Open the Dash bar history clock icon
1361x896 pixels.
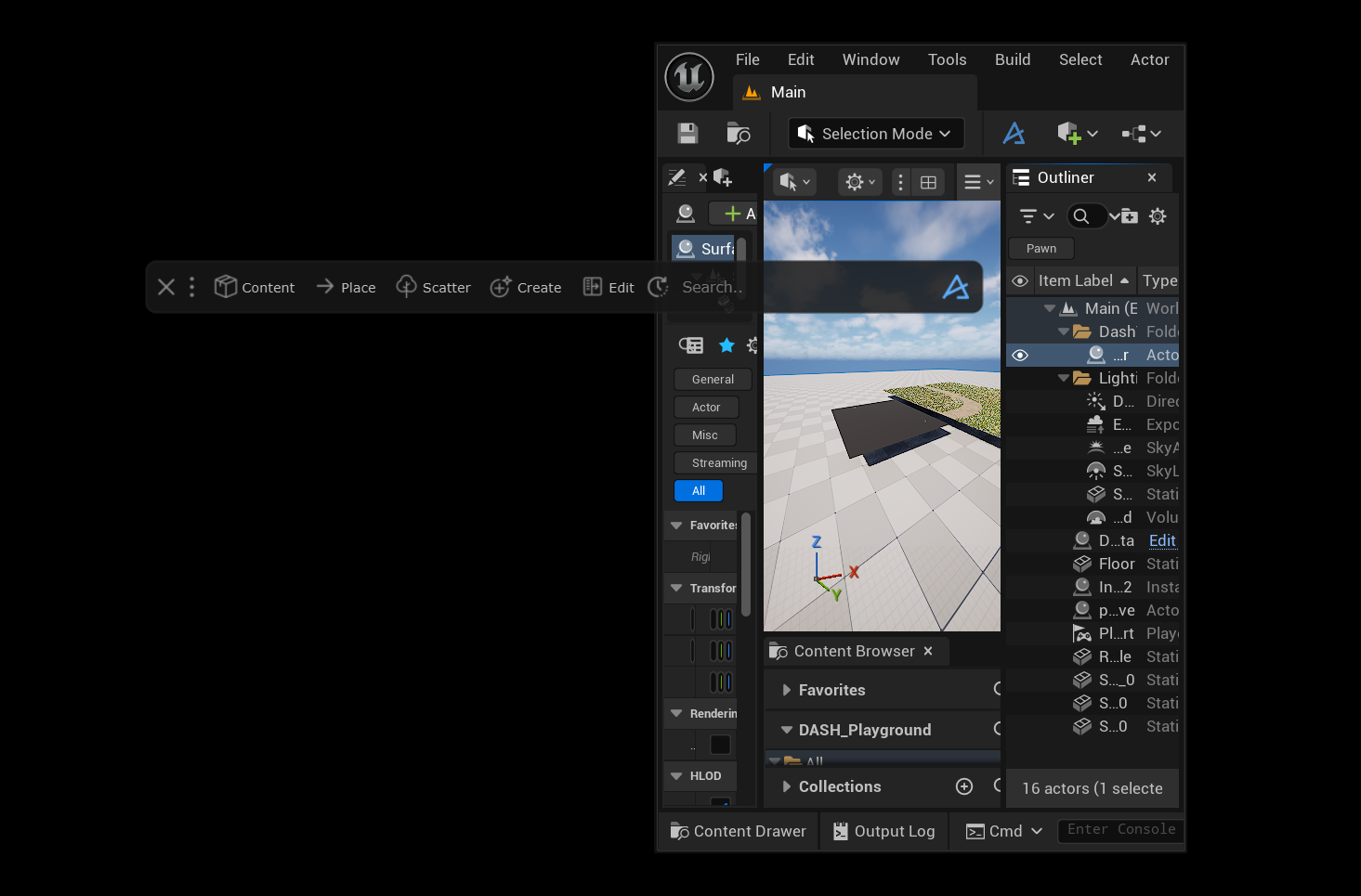(x=658, y=287)
